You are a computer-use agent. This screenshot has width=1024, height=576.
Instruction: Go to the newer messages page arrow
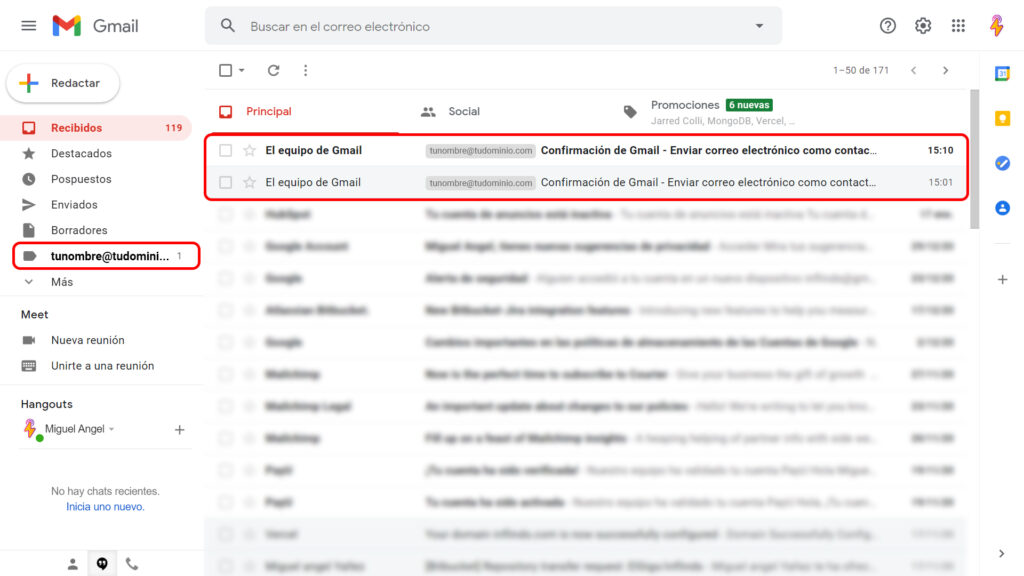click(x=914, y=71)
